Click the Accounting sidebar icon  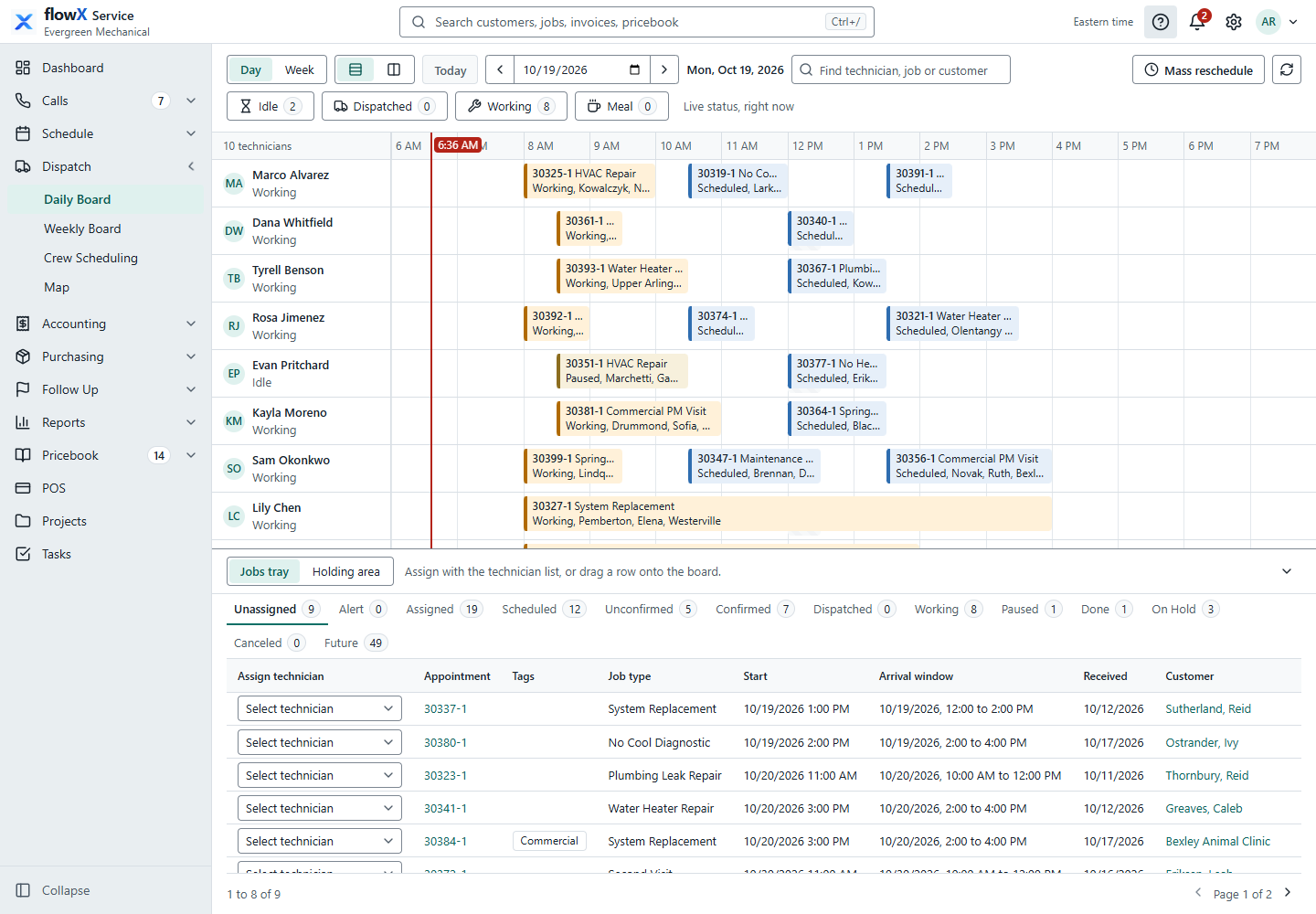point(23,324)
